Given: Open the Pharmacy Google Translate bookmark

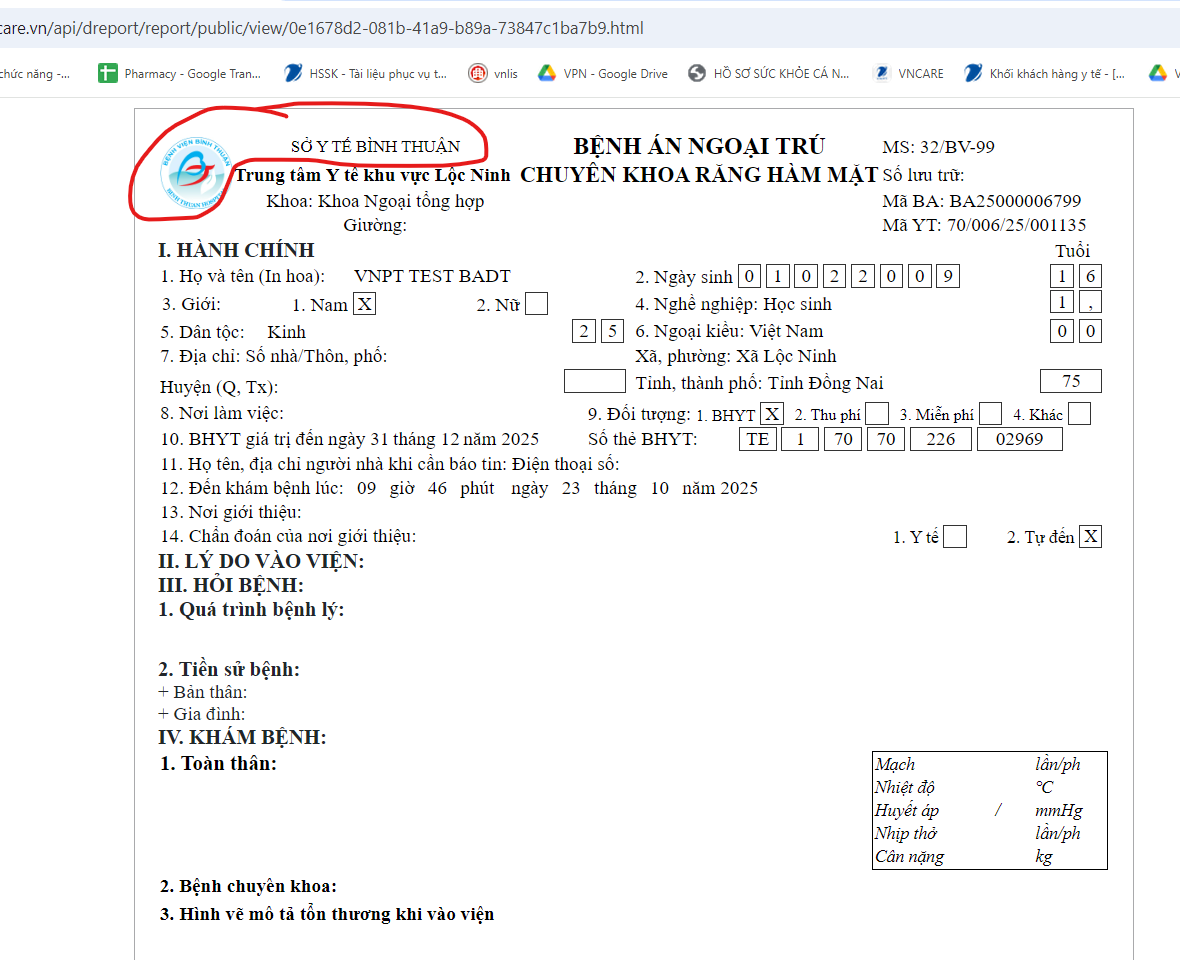Looking at the screenshot, I should pyautogui.click(x=180, y=73).
